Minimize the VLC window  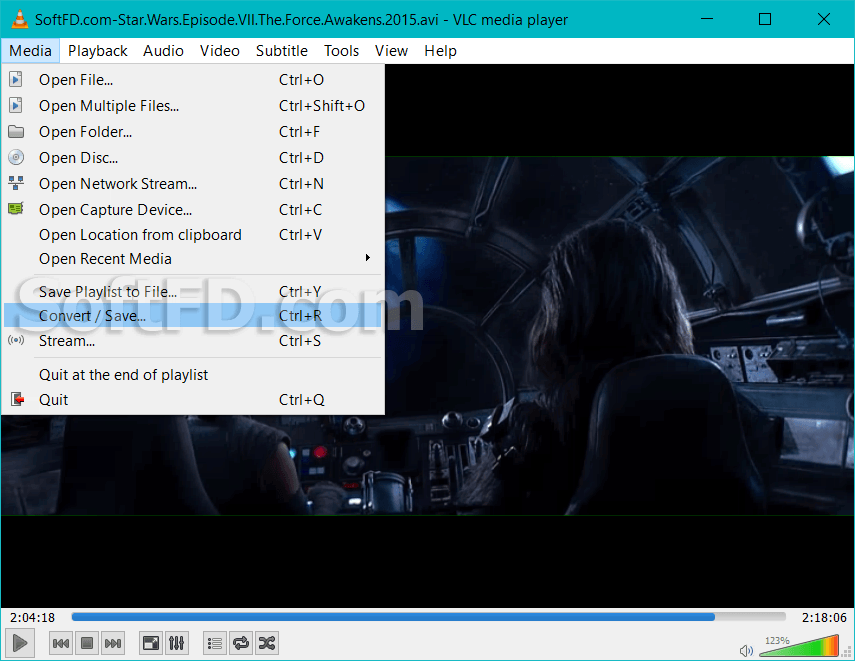click(707, 19)
